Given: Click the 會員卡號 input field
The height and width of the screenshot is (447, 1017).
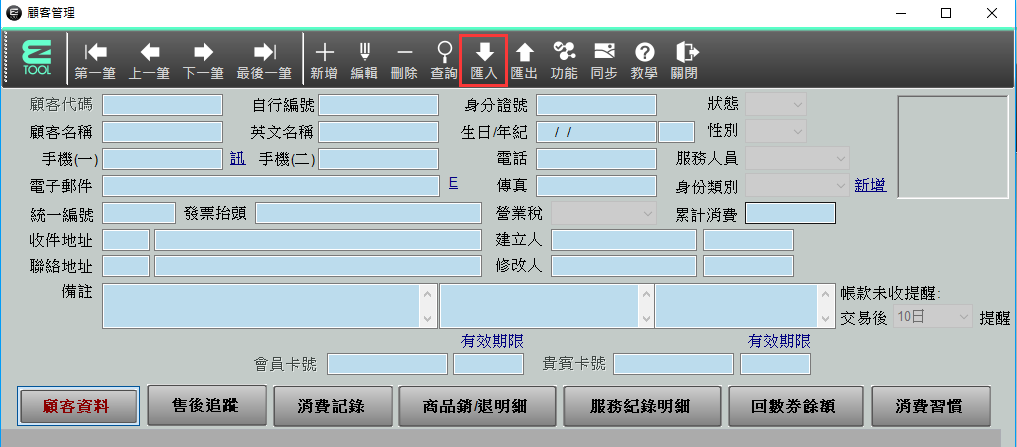Looking at the screenshot, I should (387, 365).
